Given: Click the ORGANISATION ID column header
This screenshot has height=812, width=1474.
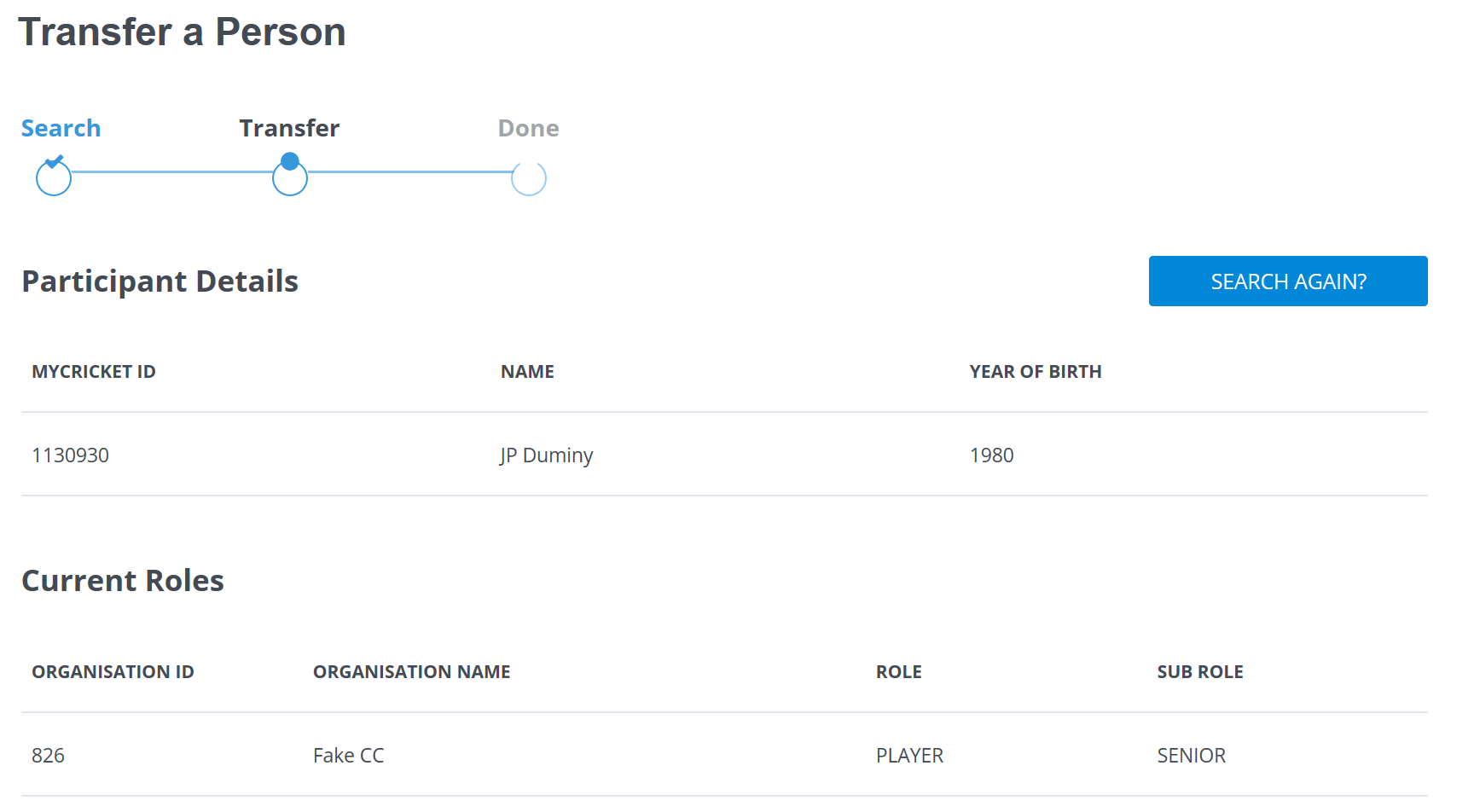Looking at the screenshot, I should pos(113,672).
